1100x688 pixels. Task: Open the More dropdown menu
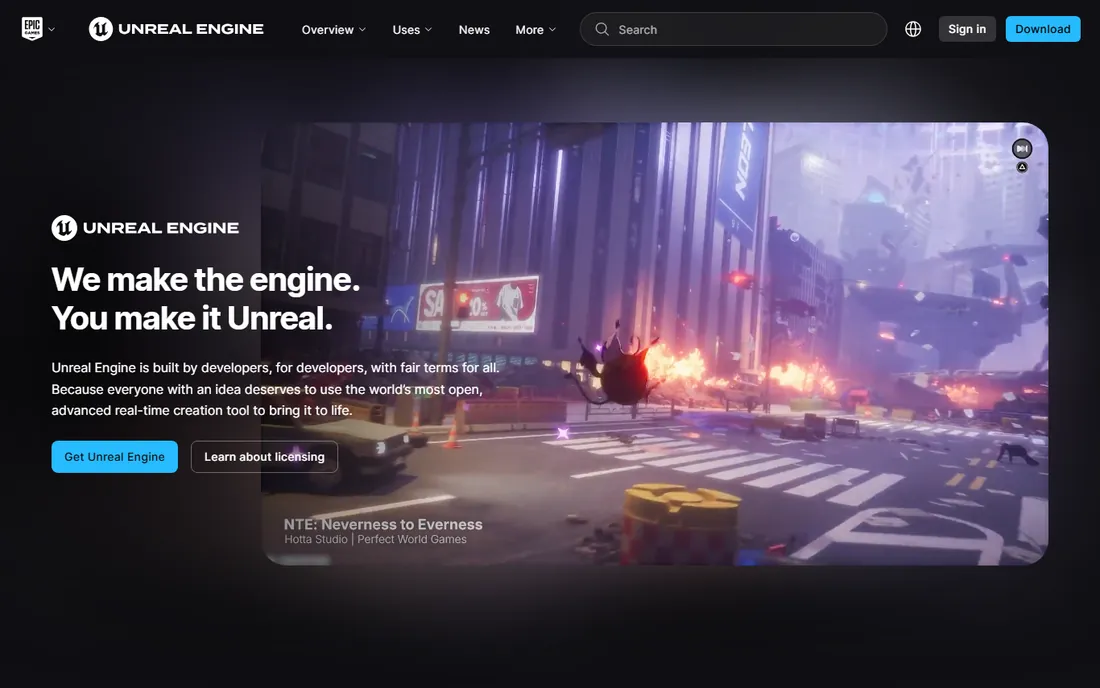[536, 29]
